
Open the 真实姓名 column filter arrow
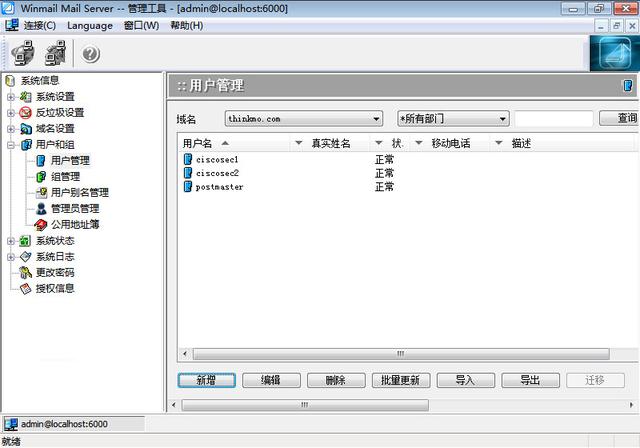pyautogui.click(x=299, y=143)
